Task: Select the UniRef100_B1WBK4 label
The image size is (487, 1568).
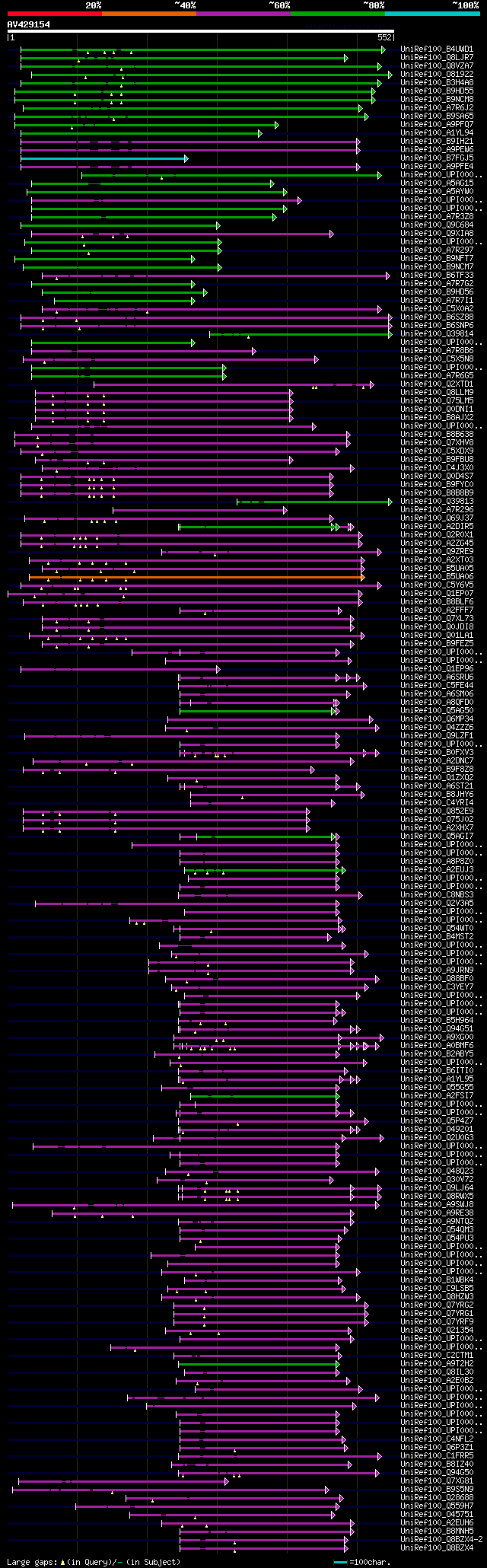Action: point(437,1280)
